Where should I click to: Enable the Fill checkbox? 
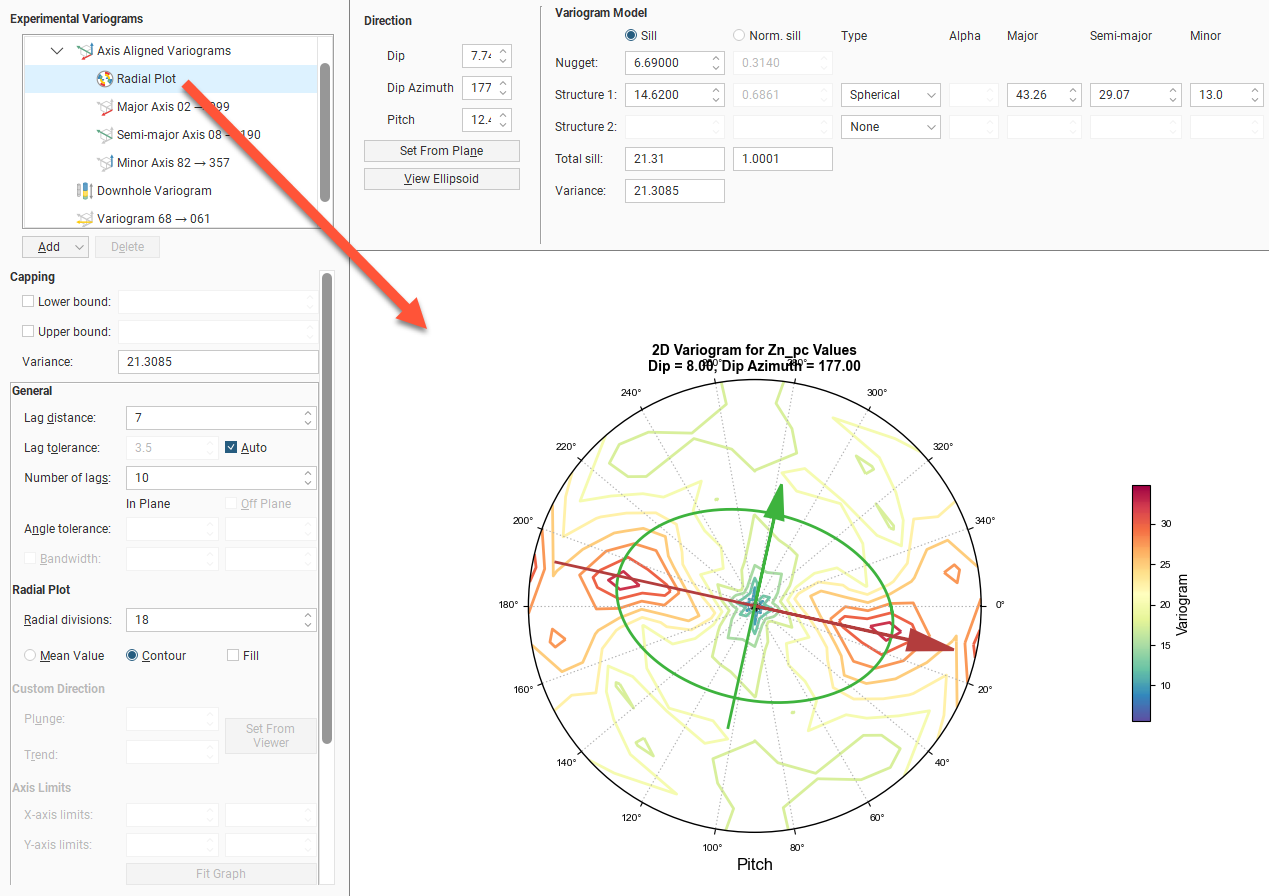click(x=233, y=656)
